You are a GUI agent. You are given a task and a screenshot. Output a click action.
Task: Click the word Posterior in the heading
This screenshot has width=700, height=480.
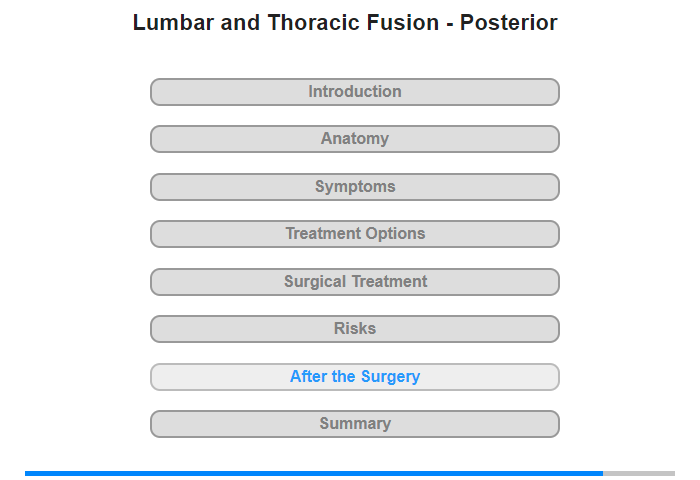point(508,23)
